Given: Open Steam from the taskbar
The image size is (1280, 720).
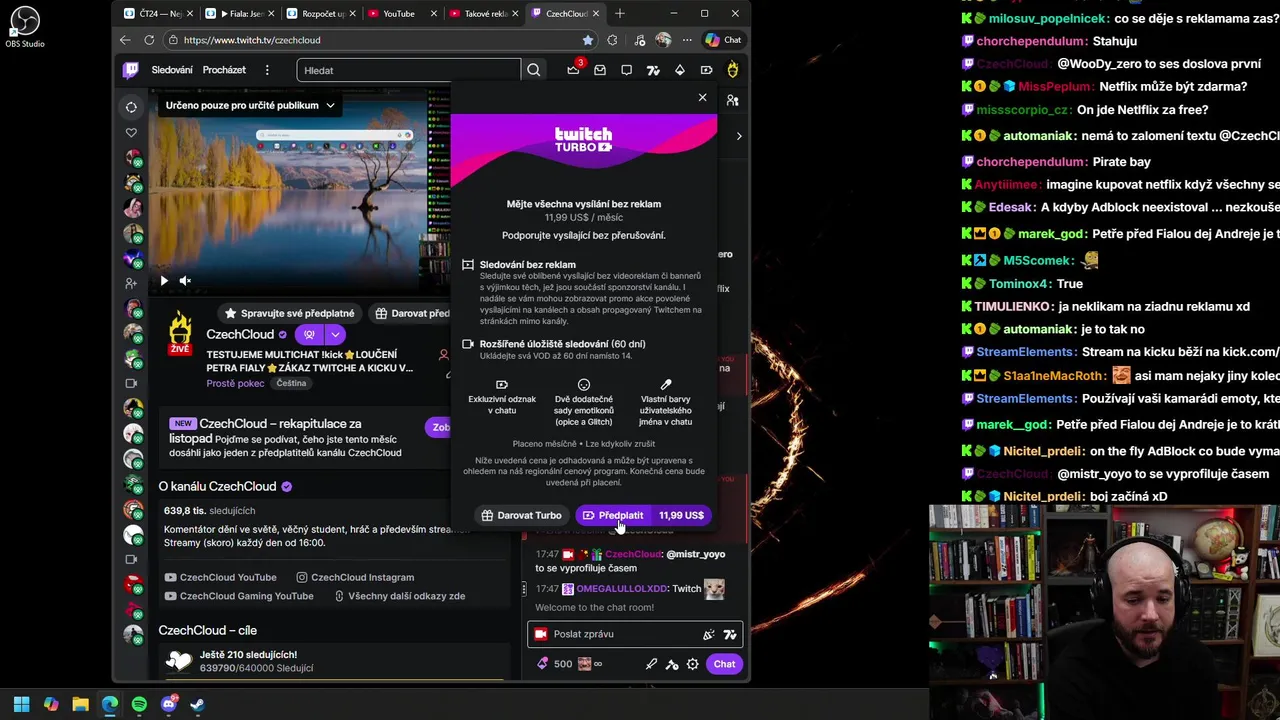Looking at the screenshot, I should pyautogui.click(x=197, y=704).
